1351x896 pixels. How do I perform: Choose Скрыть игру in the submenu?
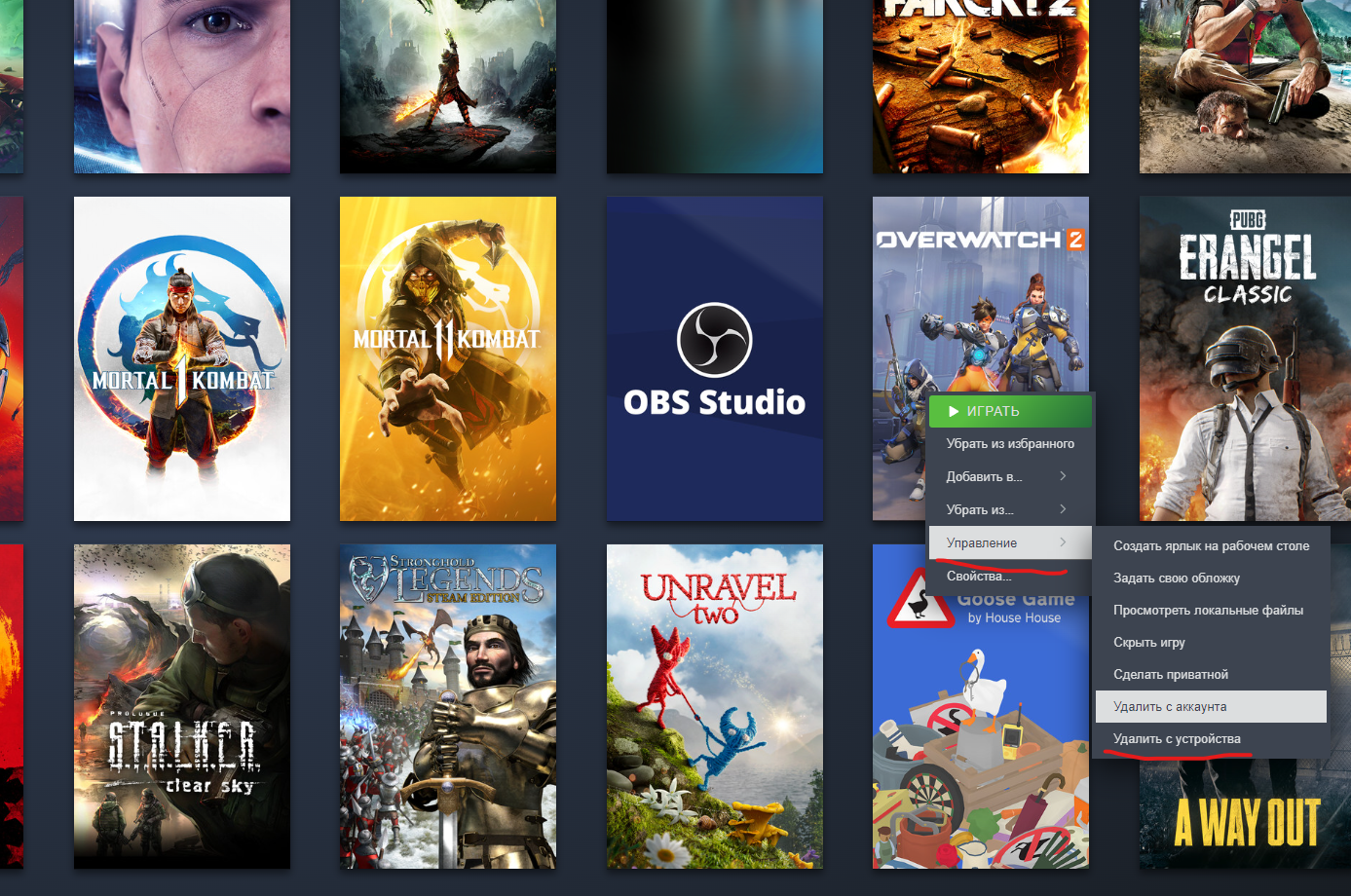(1211, 643)
